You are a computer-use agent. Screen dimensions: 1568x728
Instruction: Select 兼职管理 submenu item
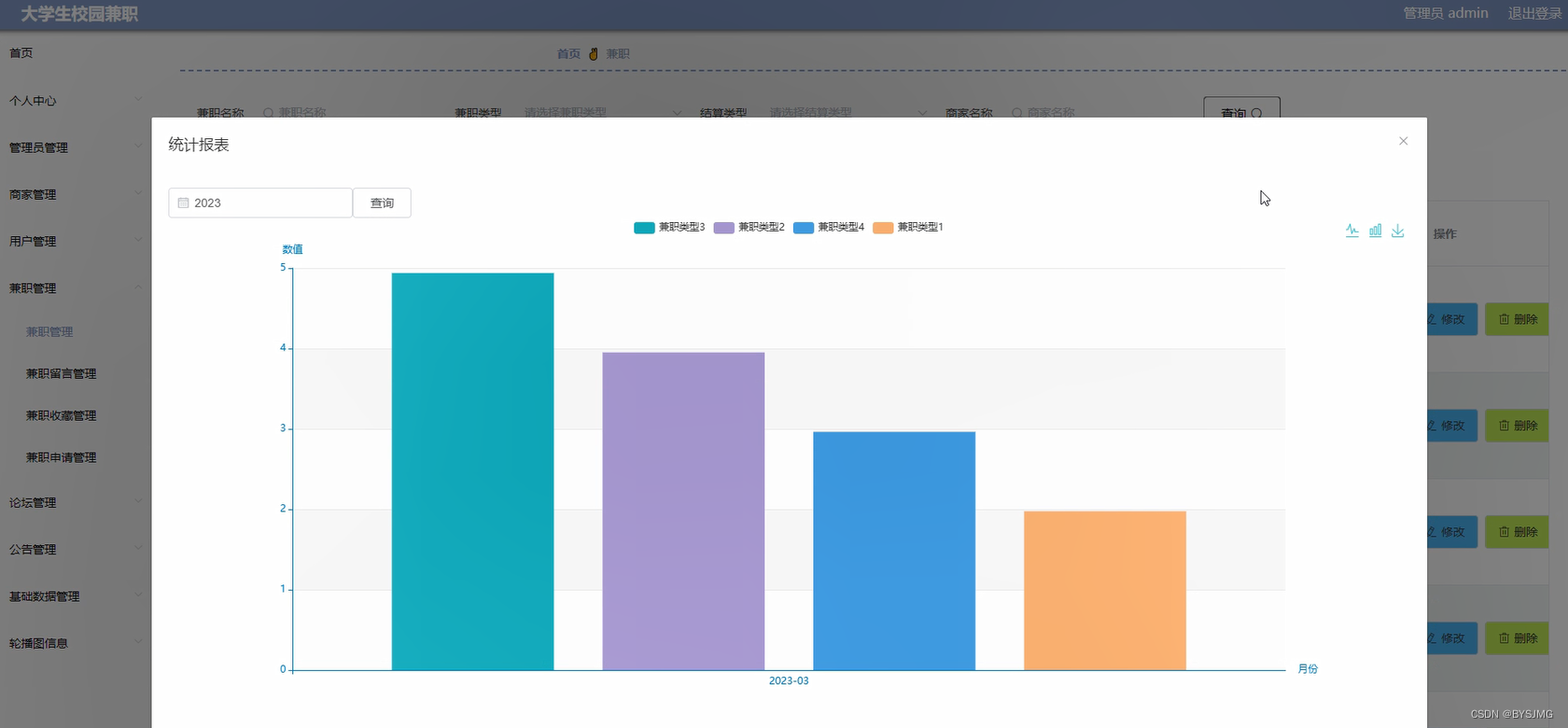coord(49,331)
